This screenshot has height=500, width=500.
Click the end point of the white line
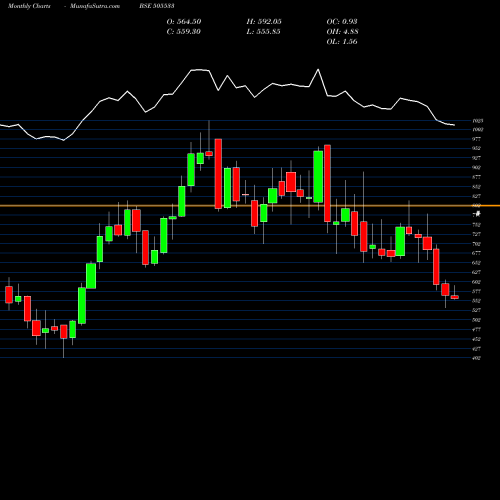pyautogui.click(x=455, y=125)
